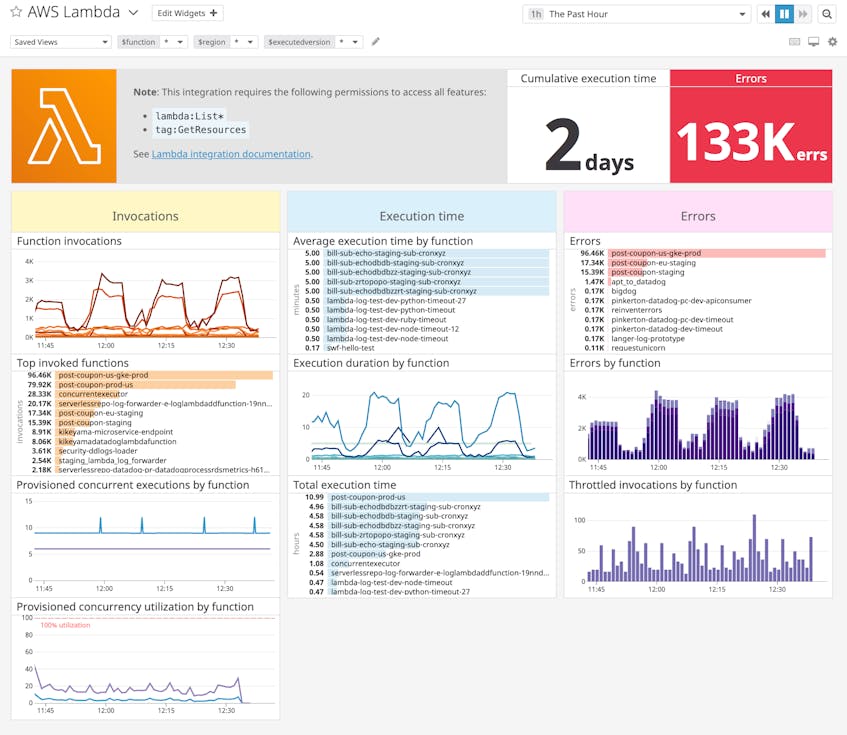Image resolution: width=847 pixels, height=735 pixels.
Task: Click the Function invocations line chart
Action: click(x=146, y=300)
